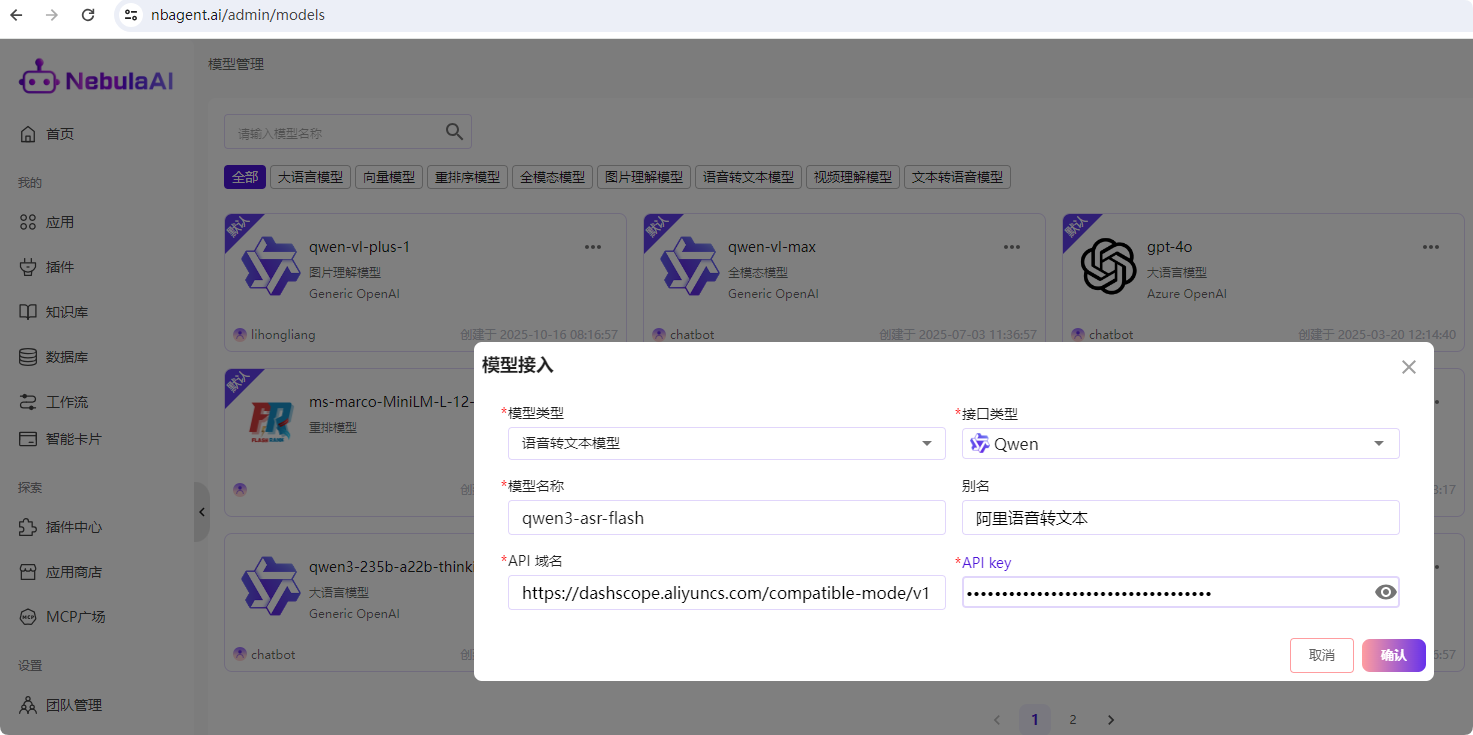Open 数据库 database section

coord(66,357)
